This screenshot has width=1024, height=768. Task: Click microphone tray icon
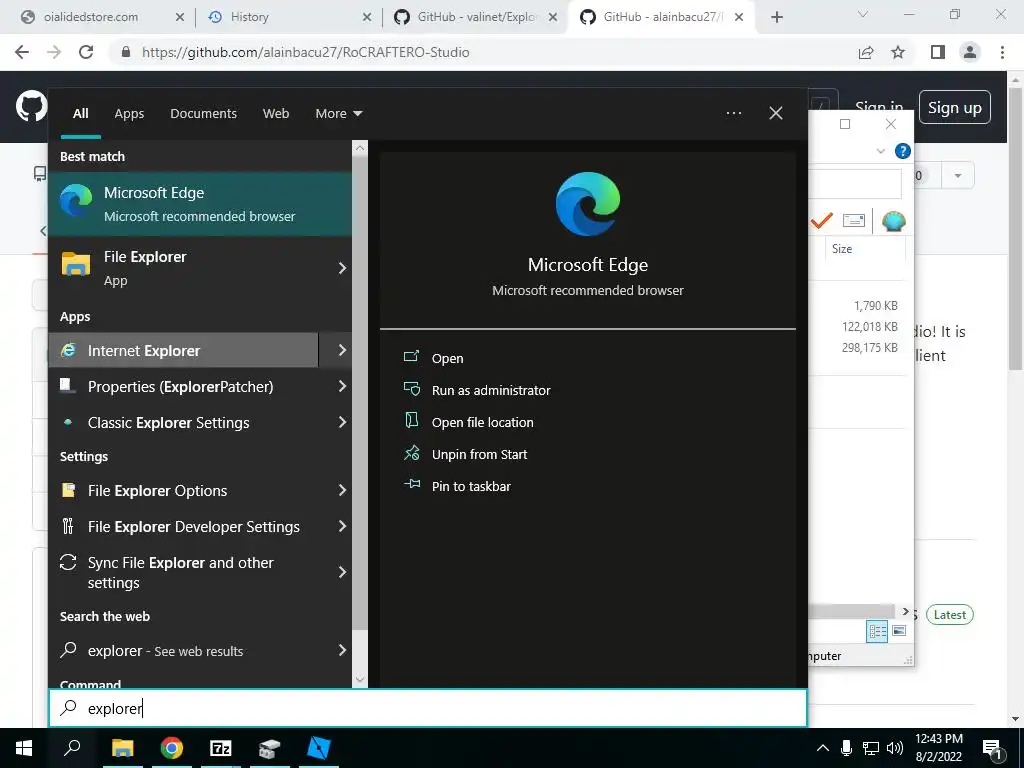point(846,748)
